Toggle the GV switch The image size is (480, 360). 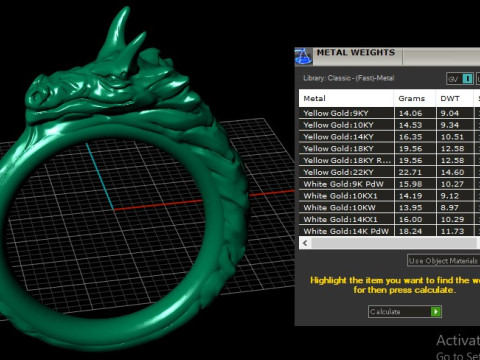460,79
